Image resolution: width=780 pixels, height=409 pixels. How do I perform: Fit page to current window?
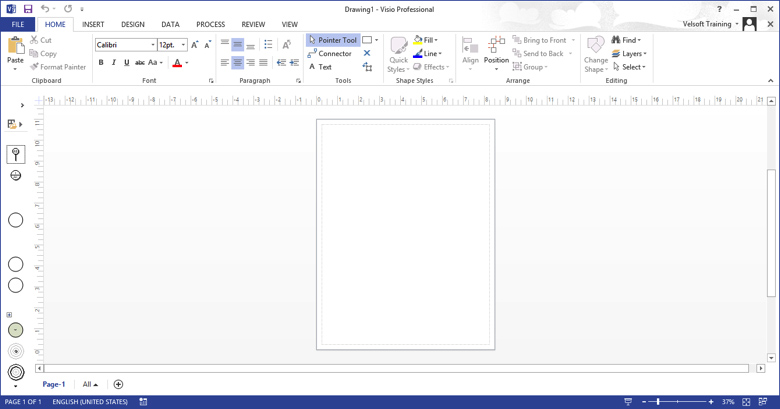click(x=746, y=402)
